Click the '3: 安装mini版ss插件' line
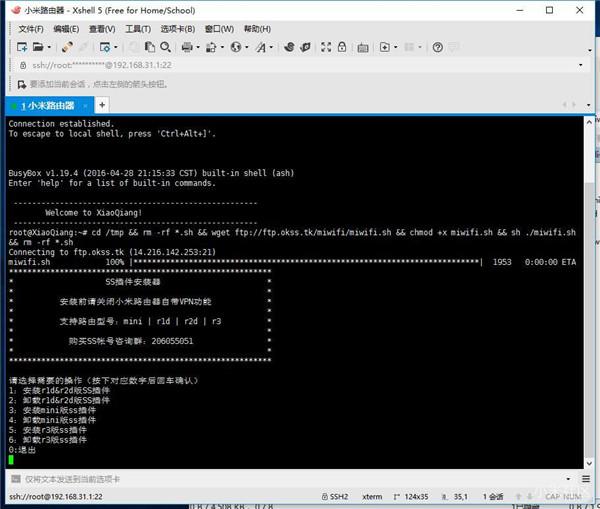This screenshot has height=509, width=600. click(52, 410)
